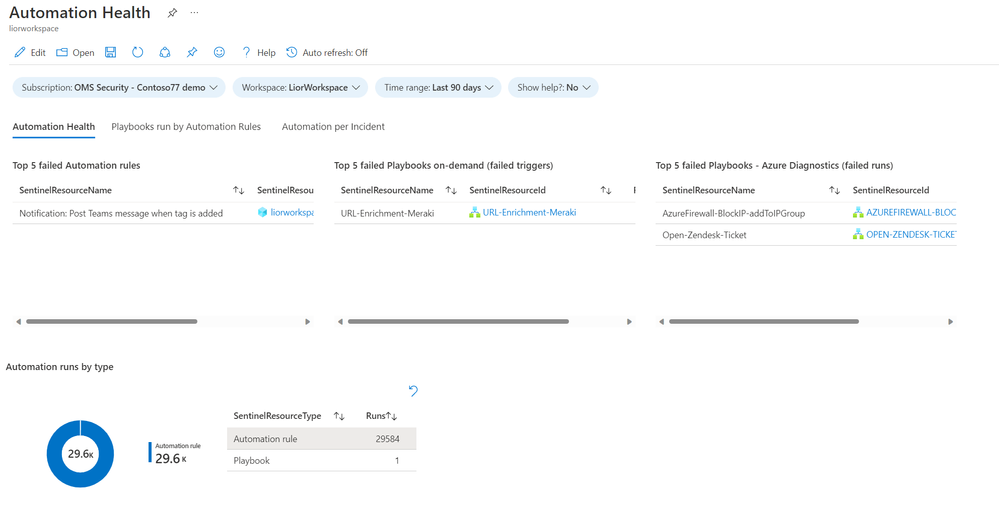Image resolution: width=999 pixels, height=505 pixels.
Task: Click right scroll arrow of Azure Diagnostics table
Action: pos(951,322)
